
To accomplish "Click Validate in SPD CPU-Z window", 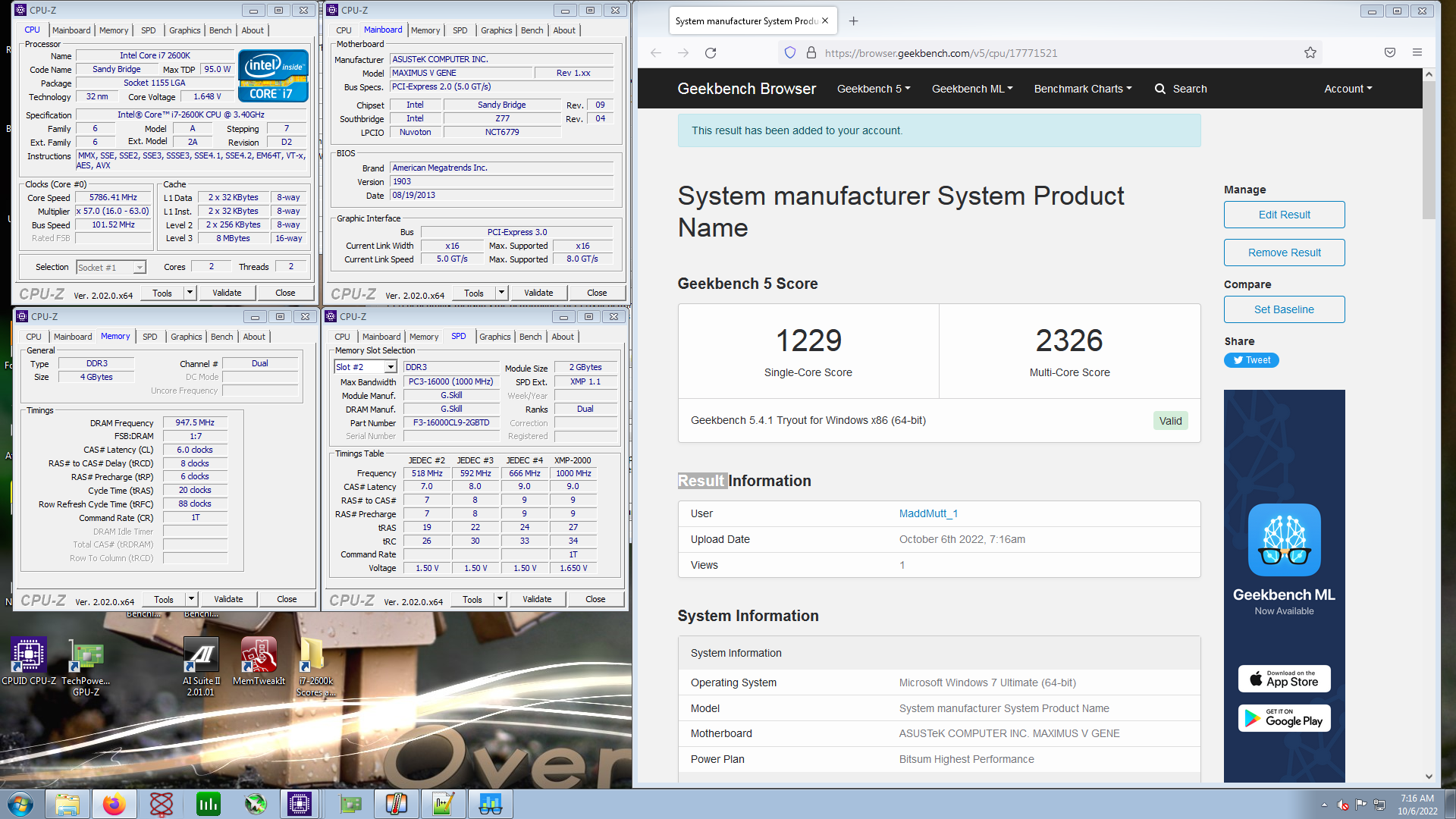I will pyautogui.click(x=537, y=599).
